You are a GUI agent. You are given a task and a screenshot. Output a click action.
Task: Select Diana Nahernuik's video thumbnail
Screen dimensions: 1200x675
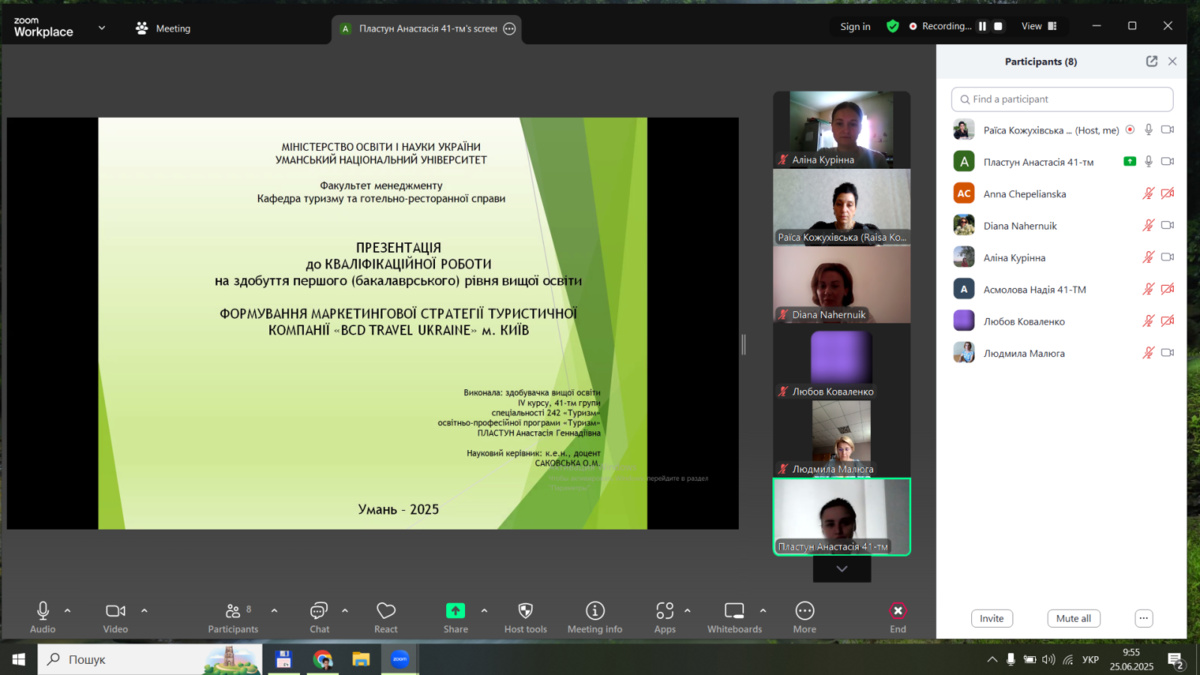click(x=842, y=284)
